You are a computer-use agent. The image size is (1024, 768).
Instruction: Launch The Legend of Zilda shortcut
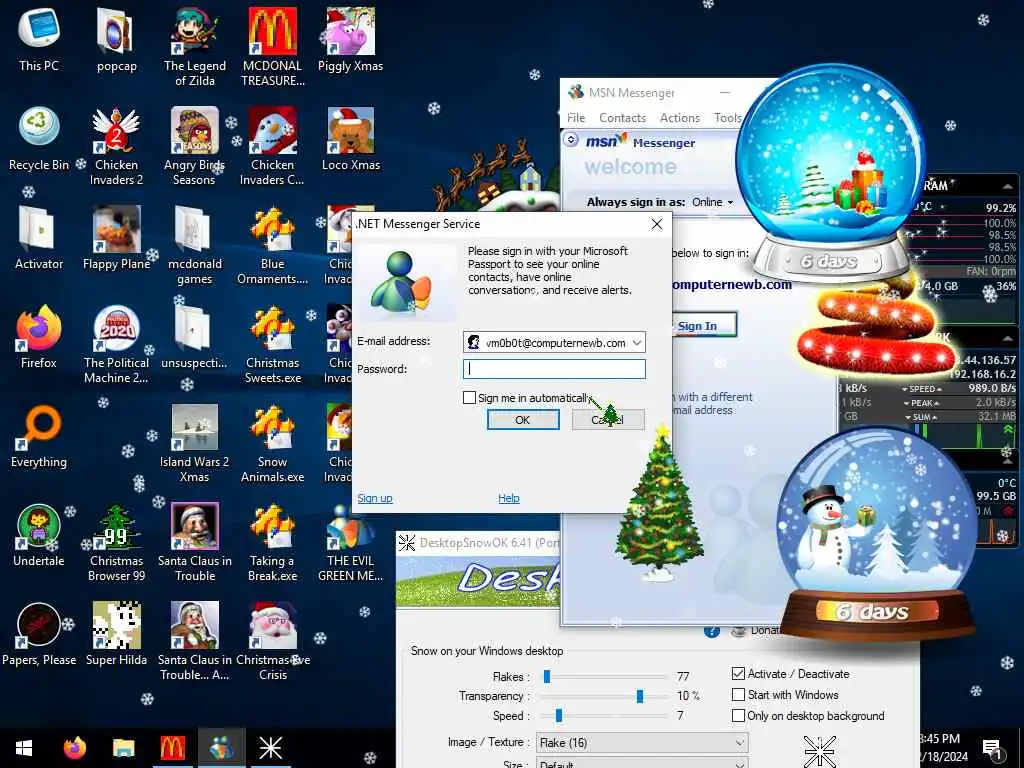pos(195,46)
